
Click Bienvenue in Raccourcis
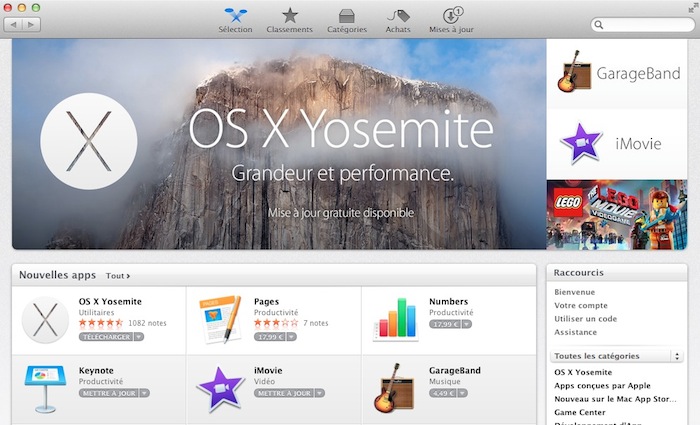pos(575,292)
